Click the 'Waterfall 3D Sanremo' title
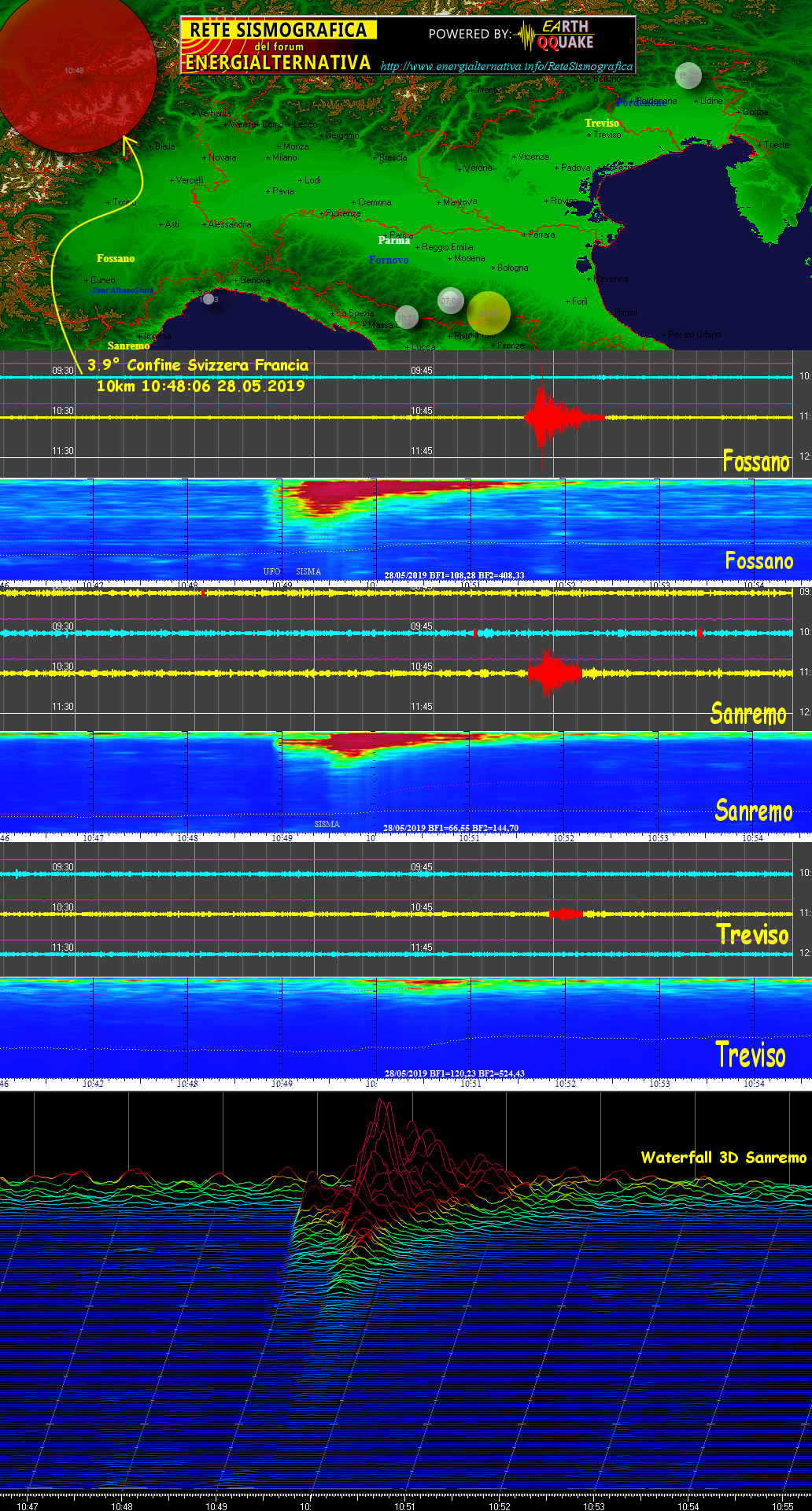812x1511 pixels. (x=724, y=1158)
